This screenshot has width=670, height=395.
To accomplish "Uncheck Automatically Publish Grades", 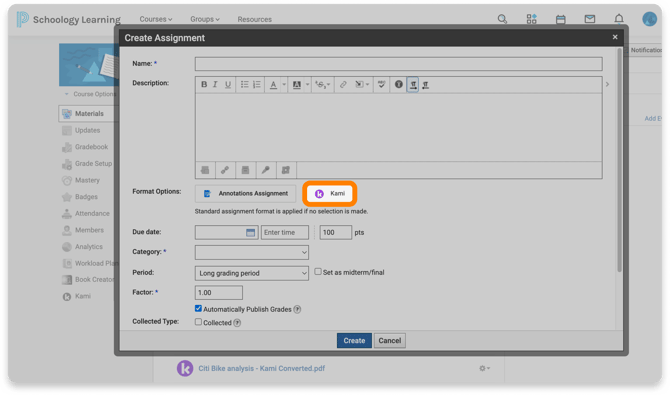I will tap(198, 308).
